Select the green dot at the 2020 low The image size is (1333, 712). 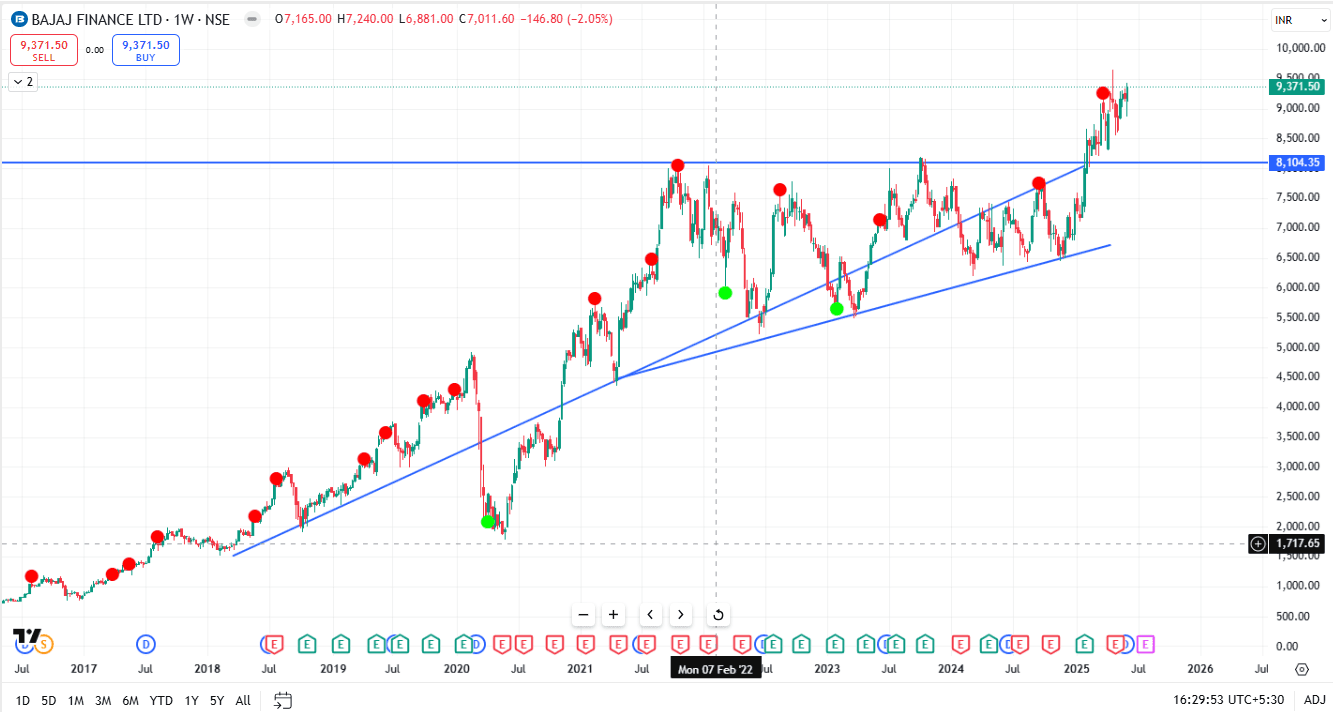pos(488,521)
